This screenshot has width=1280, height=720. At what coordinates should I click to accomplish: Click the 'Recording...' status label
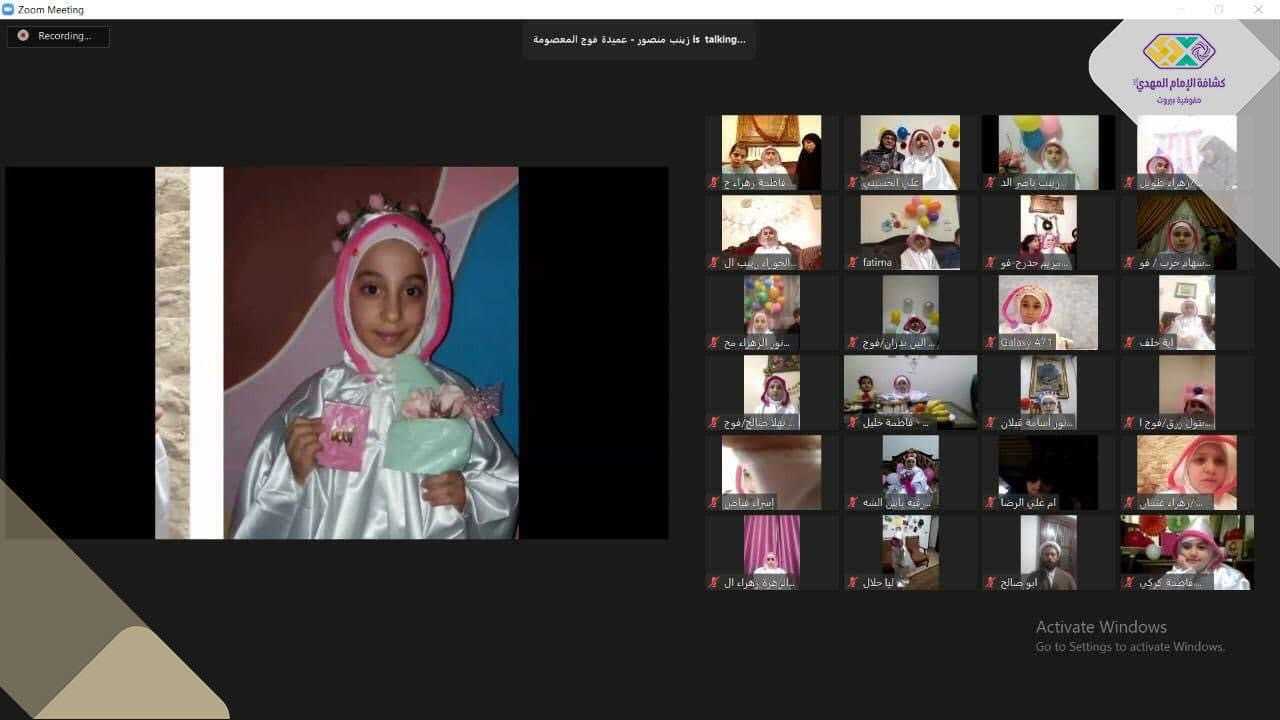64,36
